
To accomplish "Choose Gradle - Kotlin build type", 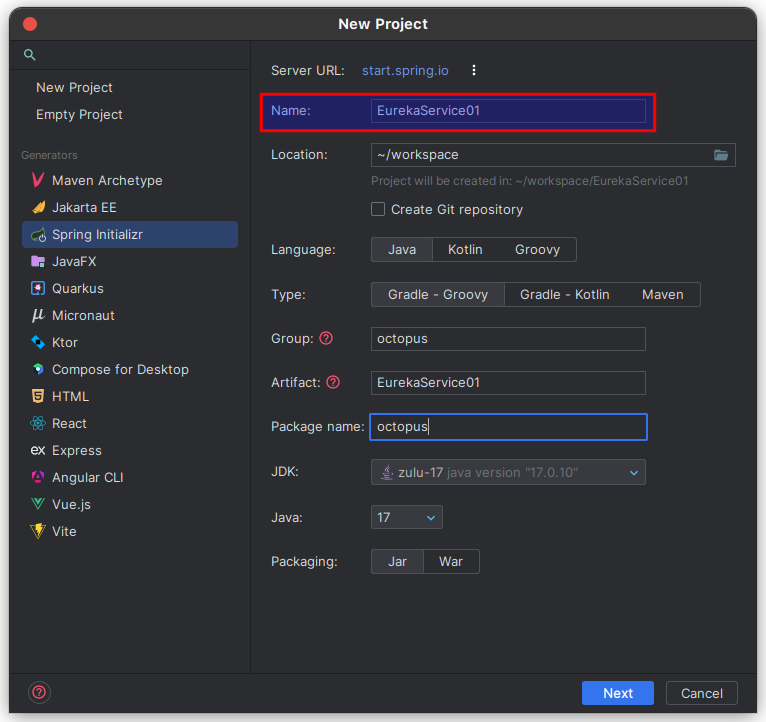I will (565, 295).
